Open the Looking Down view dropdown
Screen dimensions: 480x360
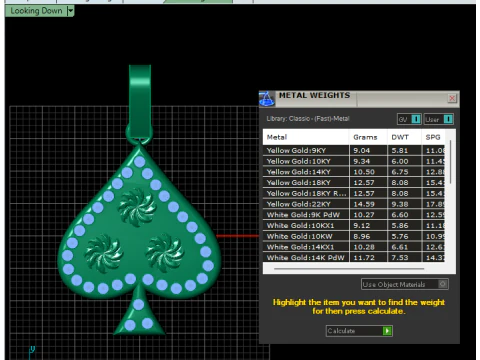70,11
